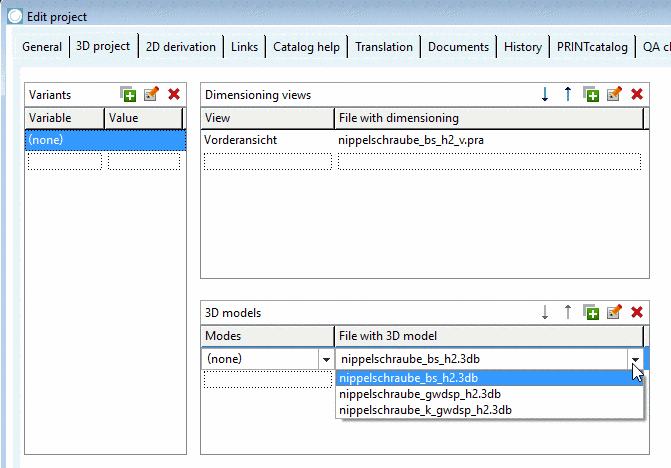Delete the variant with the red X icon
Screen dimensions: 671x468
tap(174, 94)
